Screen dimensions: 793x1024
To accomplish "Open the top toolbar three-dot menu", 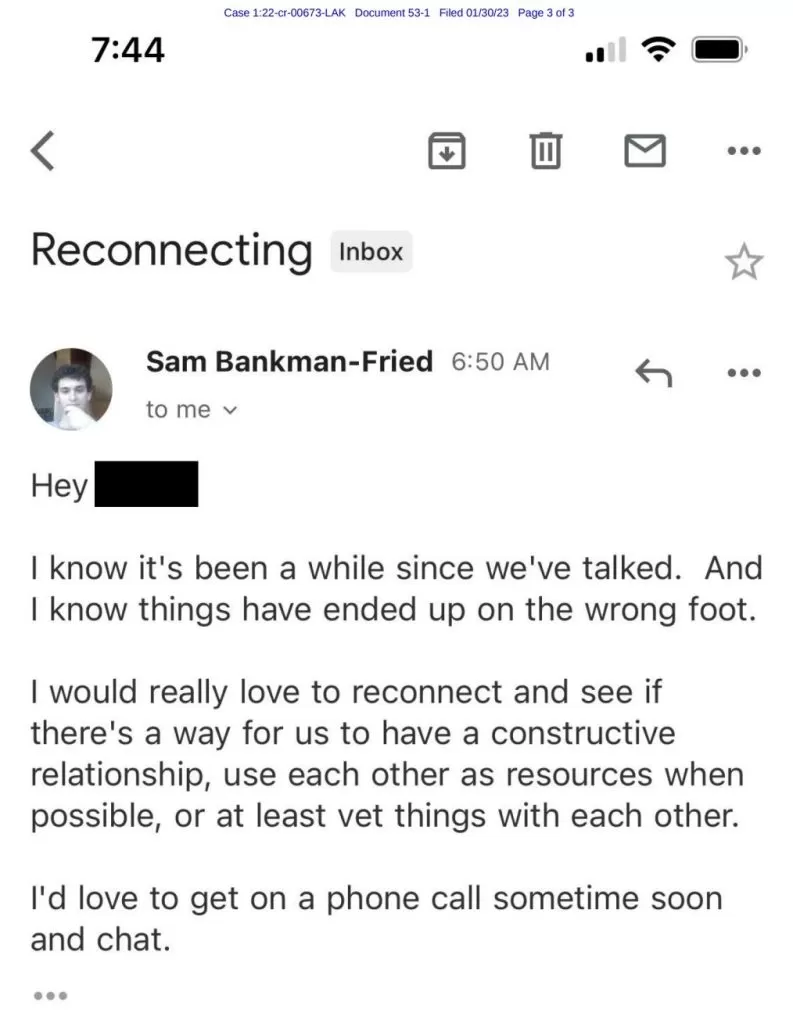I will (x=744, y=152).
